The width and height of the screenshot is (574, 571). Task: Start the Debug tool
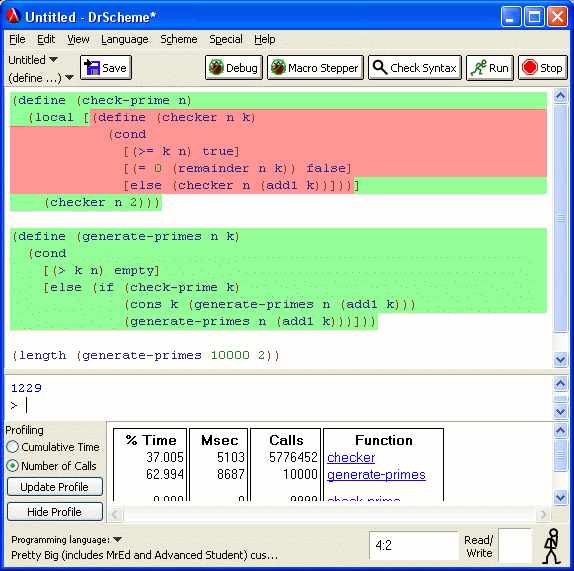234,68
